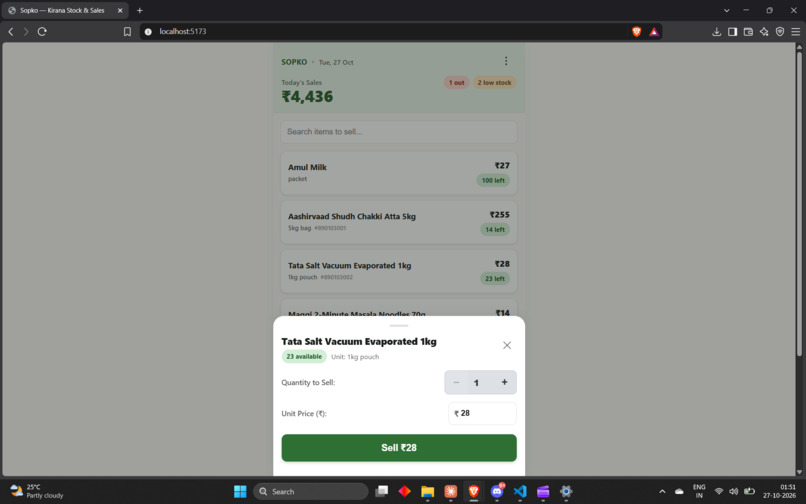Go forward in browser history
Screen dimensions: 806x504
pyautogui.click(x=26, y=31)
